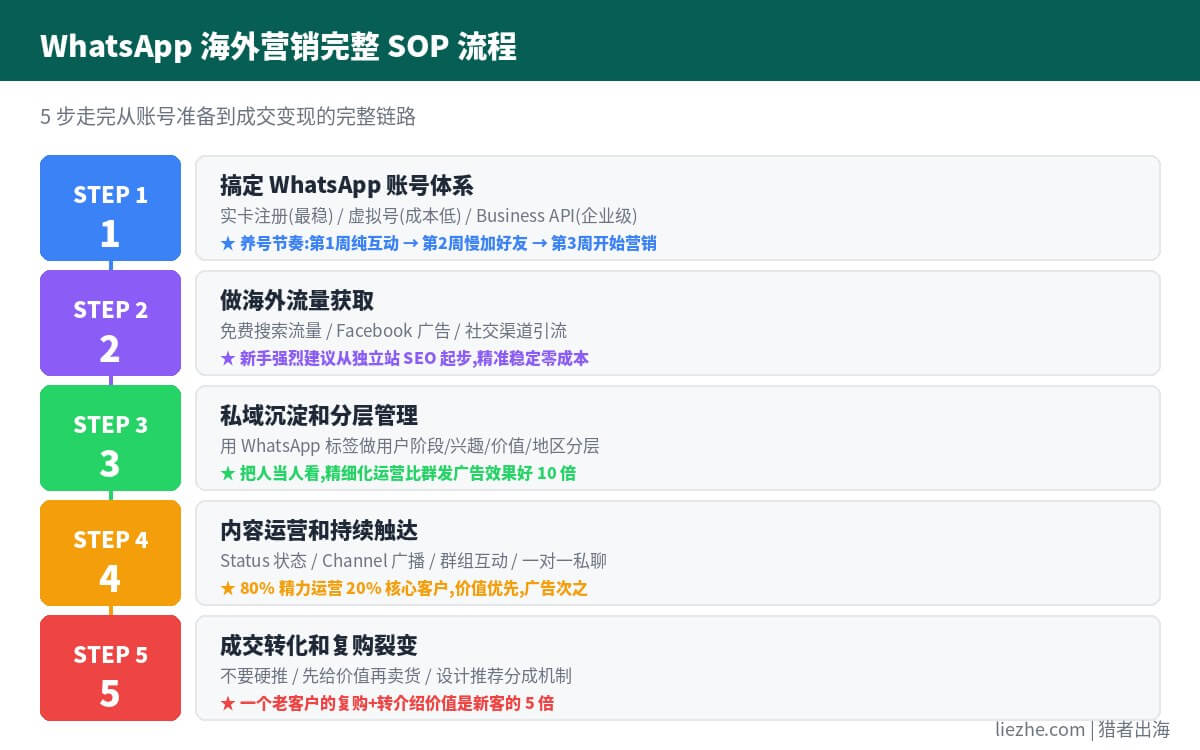1200x750 pixels.
Task: Click orange tip '80% 精力运营 20% 核心客户'
Action: (x=404, y=588)
